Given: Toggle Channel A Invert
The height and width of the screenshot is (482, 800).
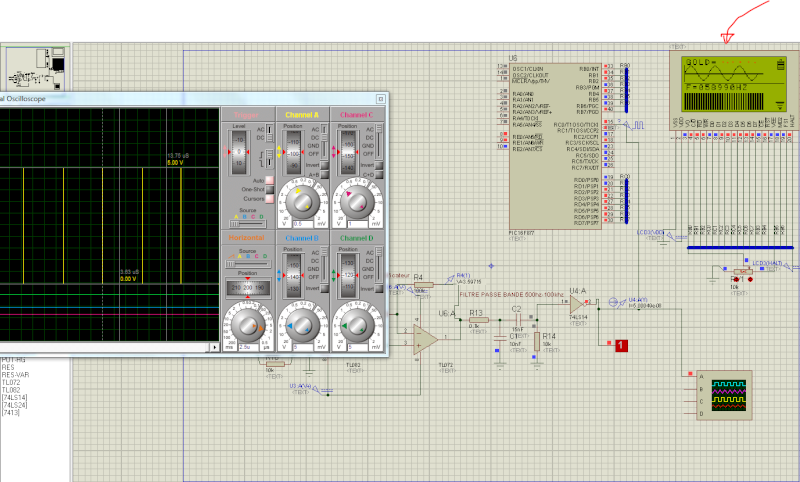Looking at the screenshot, I should click(x=324, y=165).
